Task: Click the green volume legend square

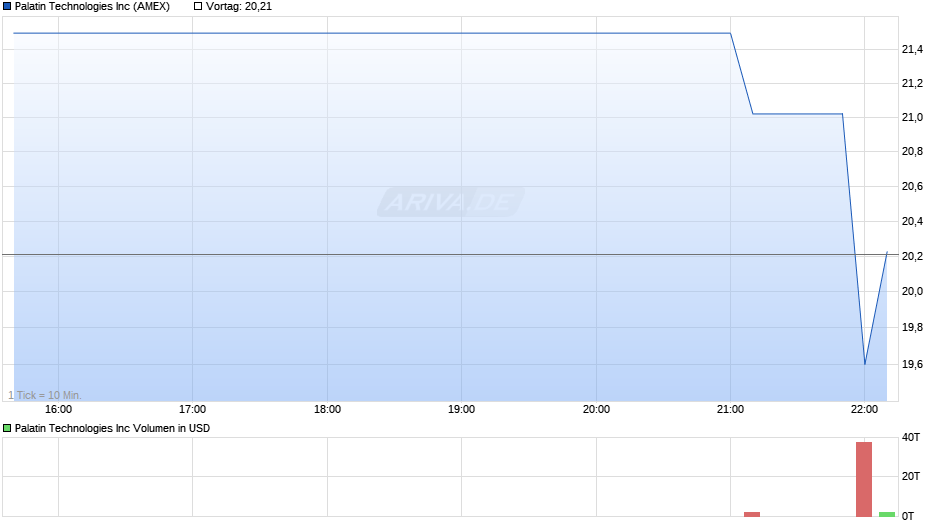Action: click(7, 428)
